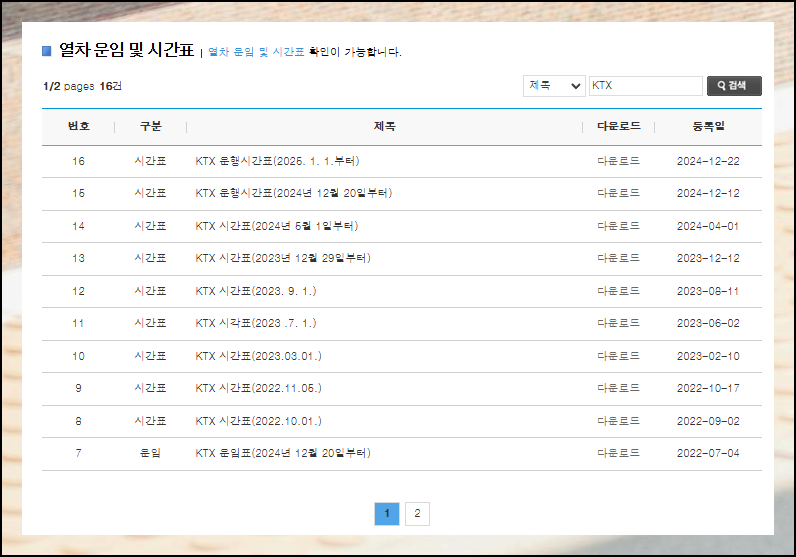Viewport: 796px width, 557px height.
Task: Click the 구분 column header
Action: pos(151,126)
